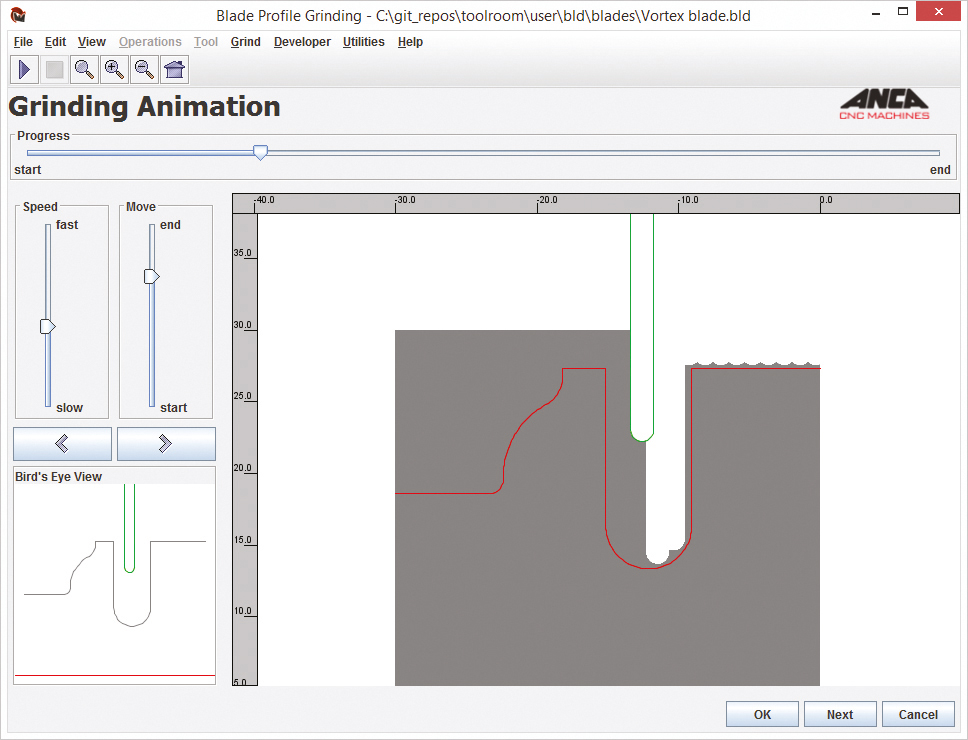Click the "fast" label on Speed panel
This screenshot has height=740, width=968.
(x=67, y=225)
